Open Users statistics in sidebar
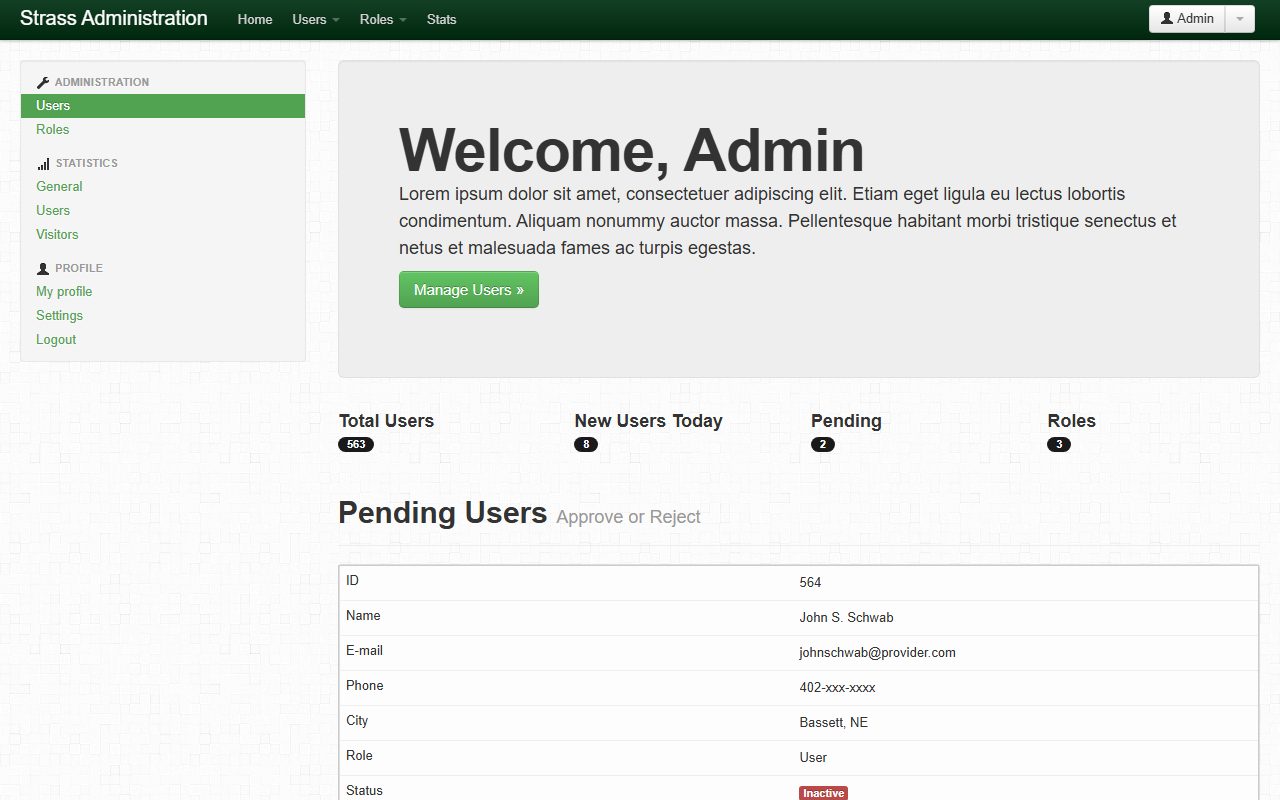Viewport: 1280px width, 800px height. pos(53,211)
